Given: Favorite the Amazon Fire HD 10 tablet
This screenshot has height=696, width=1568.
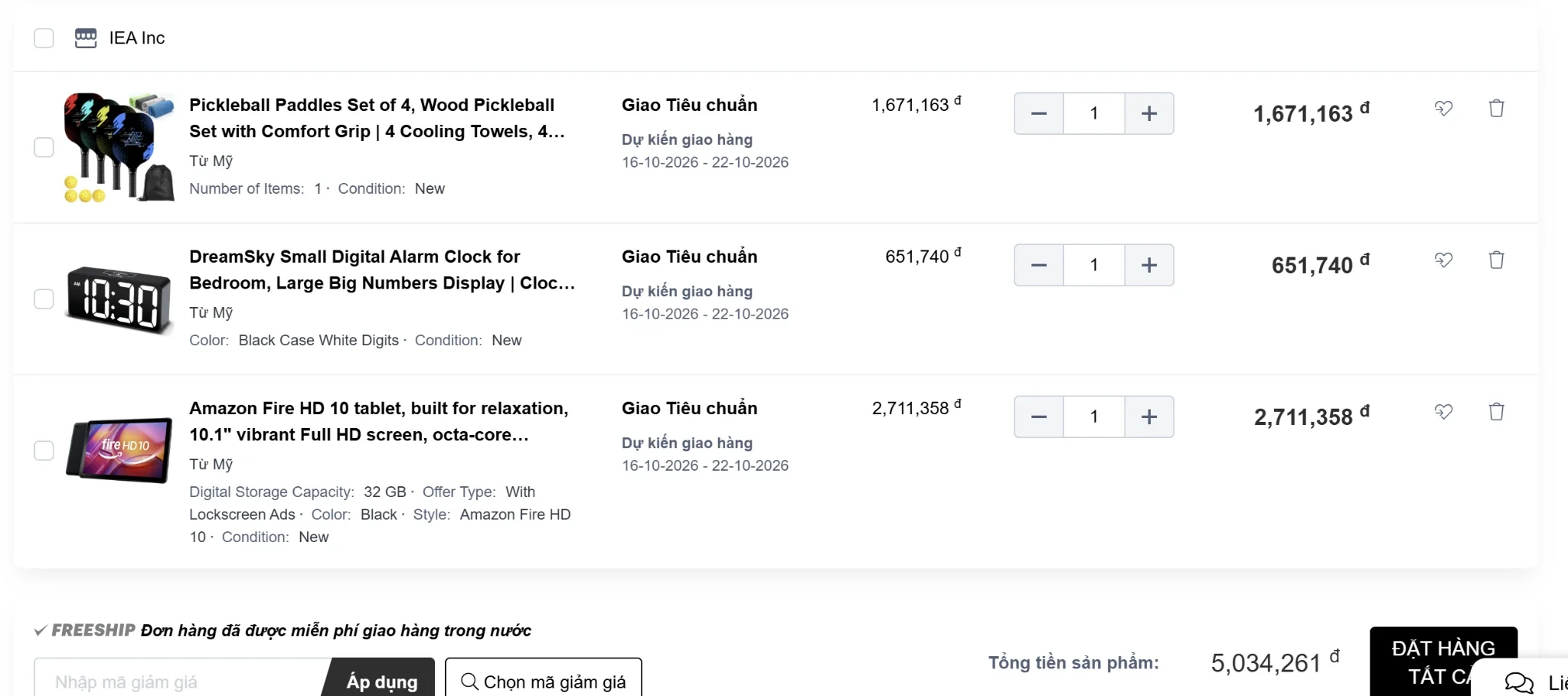Looking at the screenshot, I should [x=1443, y=411].
